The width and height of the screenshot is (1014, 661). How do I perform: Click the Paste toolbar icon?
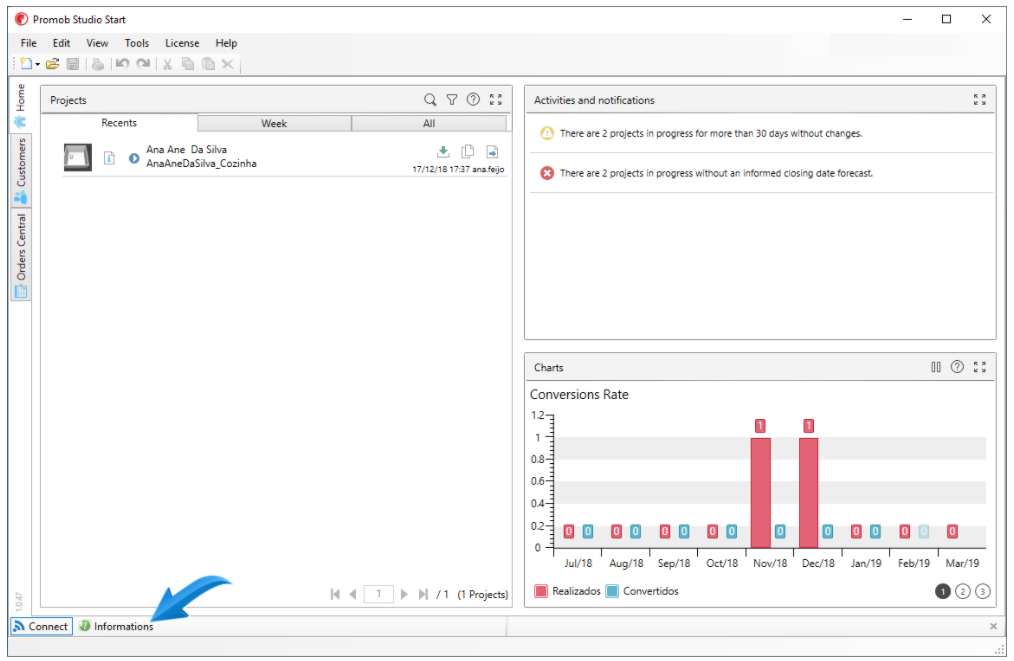tap(208, 63)
